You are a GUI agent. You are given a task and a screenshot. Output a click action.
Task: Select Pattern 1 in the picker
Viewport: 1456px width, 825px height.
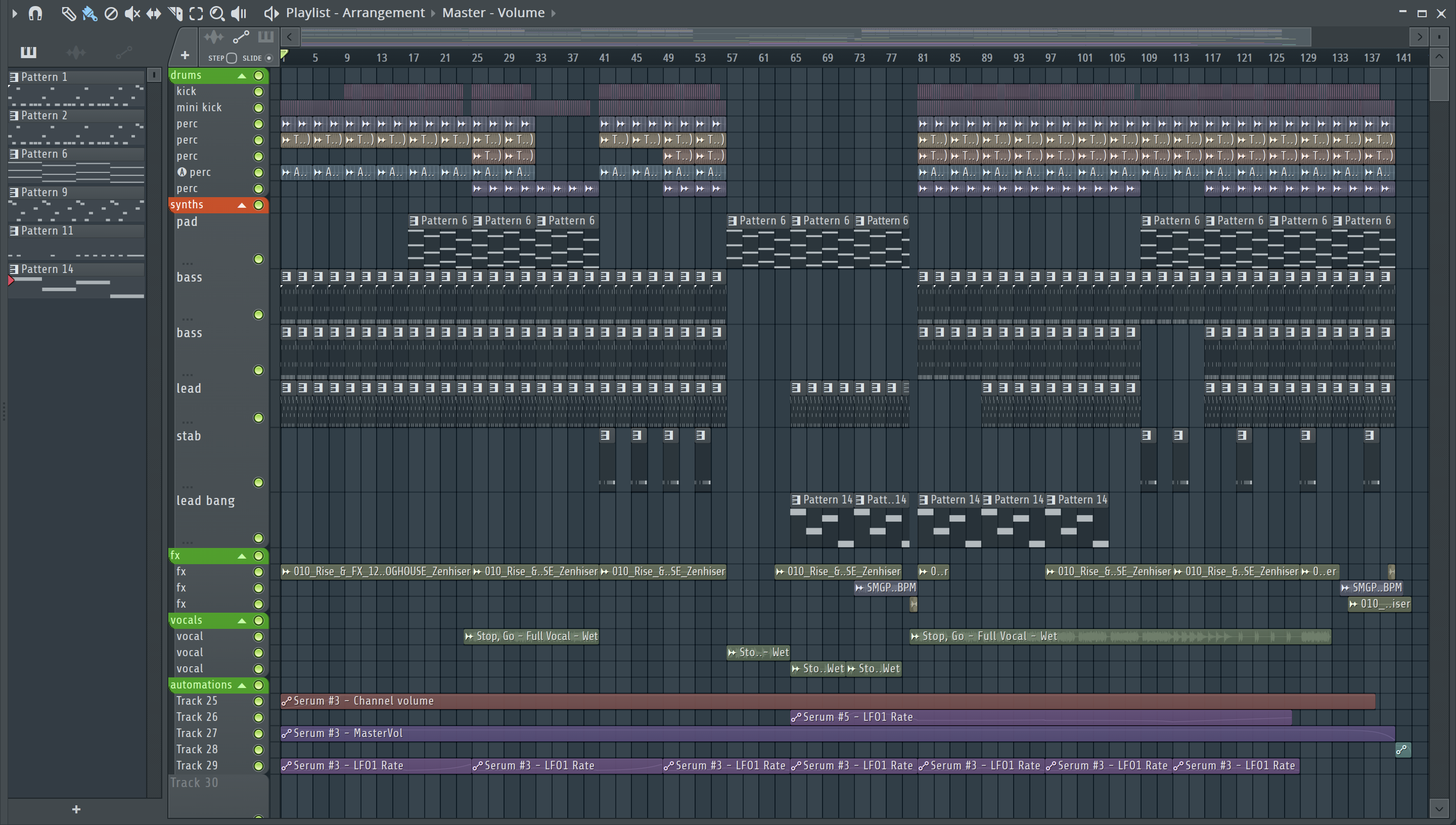tap(76, 76)
